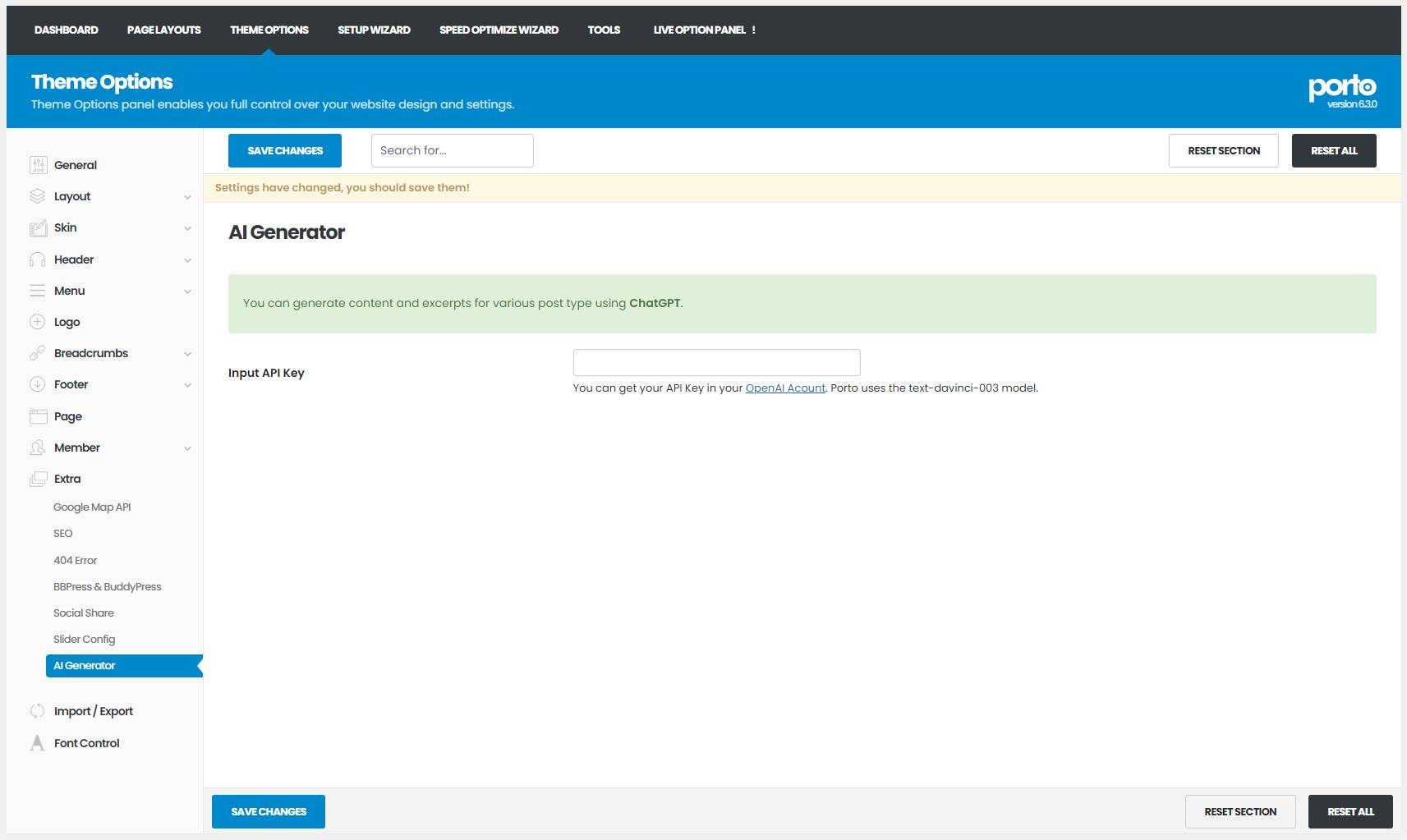
Task: Expand the Footer section chevron
Action: pos(187,385)
